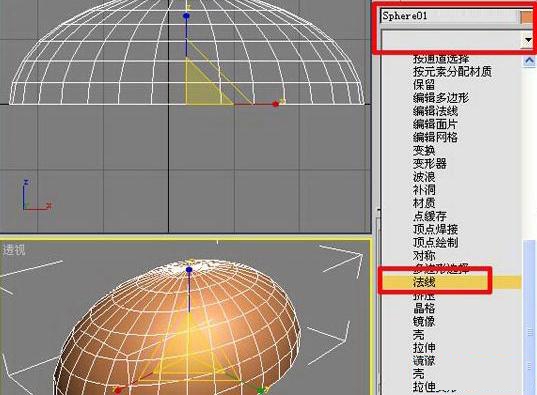Grab the red X-axis handle in the wireframe viewport
The height and width of the screenshot is (395, 537).
276,104
